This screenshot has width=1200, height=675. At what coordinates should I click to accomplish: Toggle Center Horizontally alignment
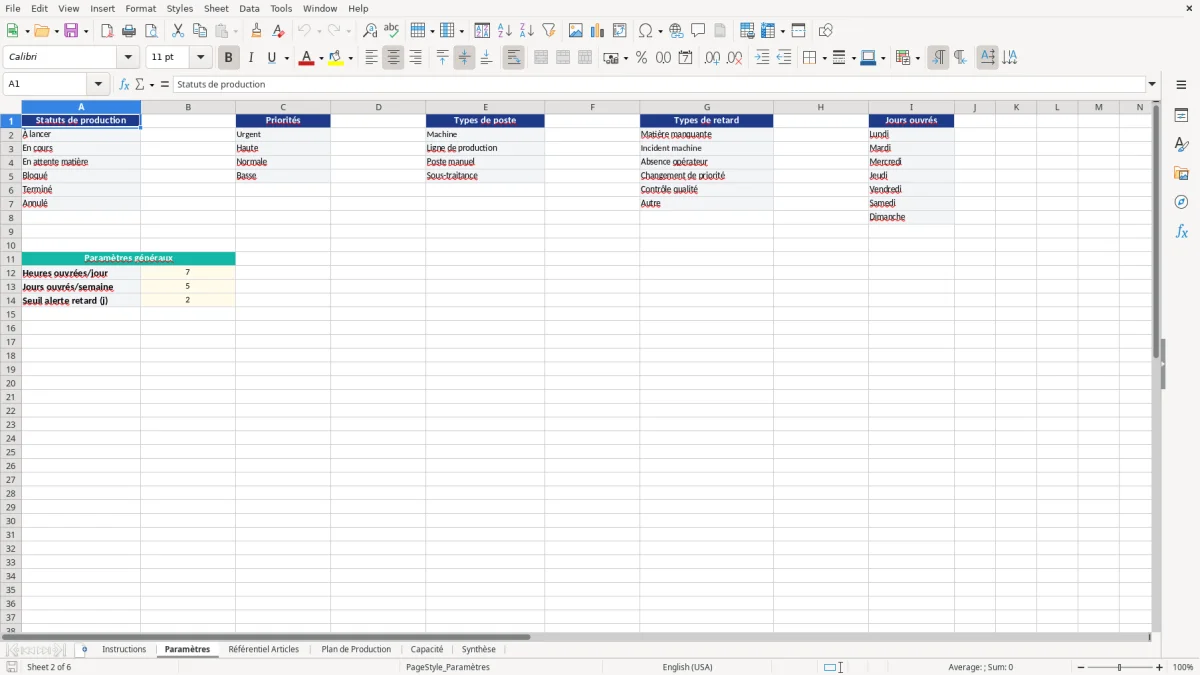pyautogui.click(x=393, y=58)
